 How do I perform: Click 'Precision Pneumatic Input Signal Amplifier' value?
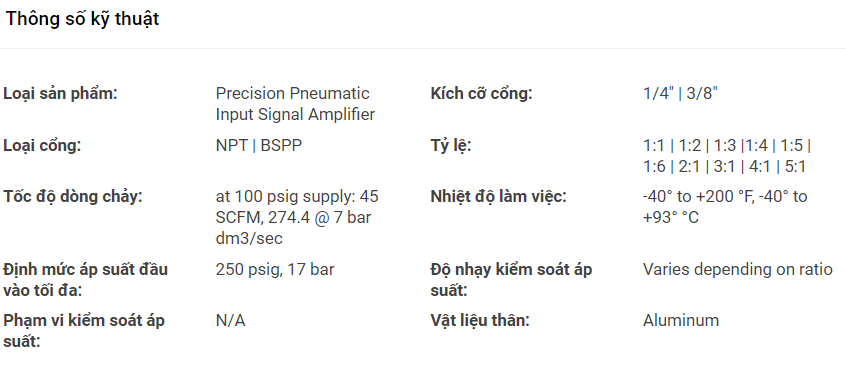295,104
